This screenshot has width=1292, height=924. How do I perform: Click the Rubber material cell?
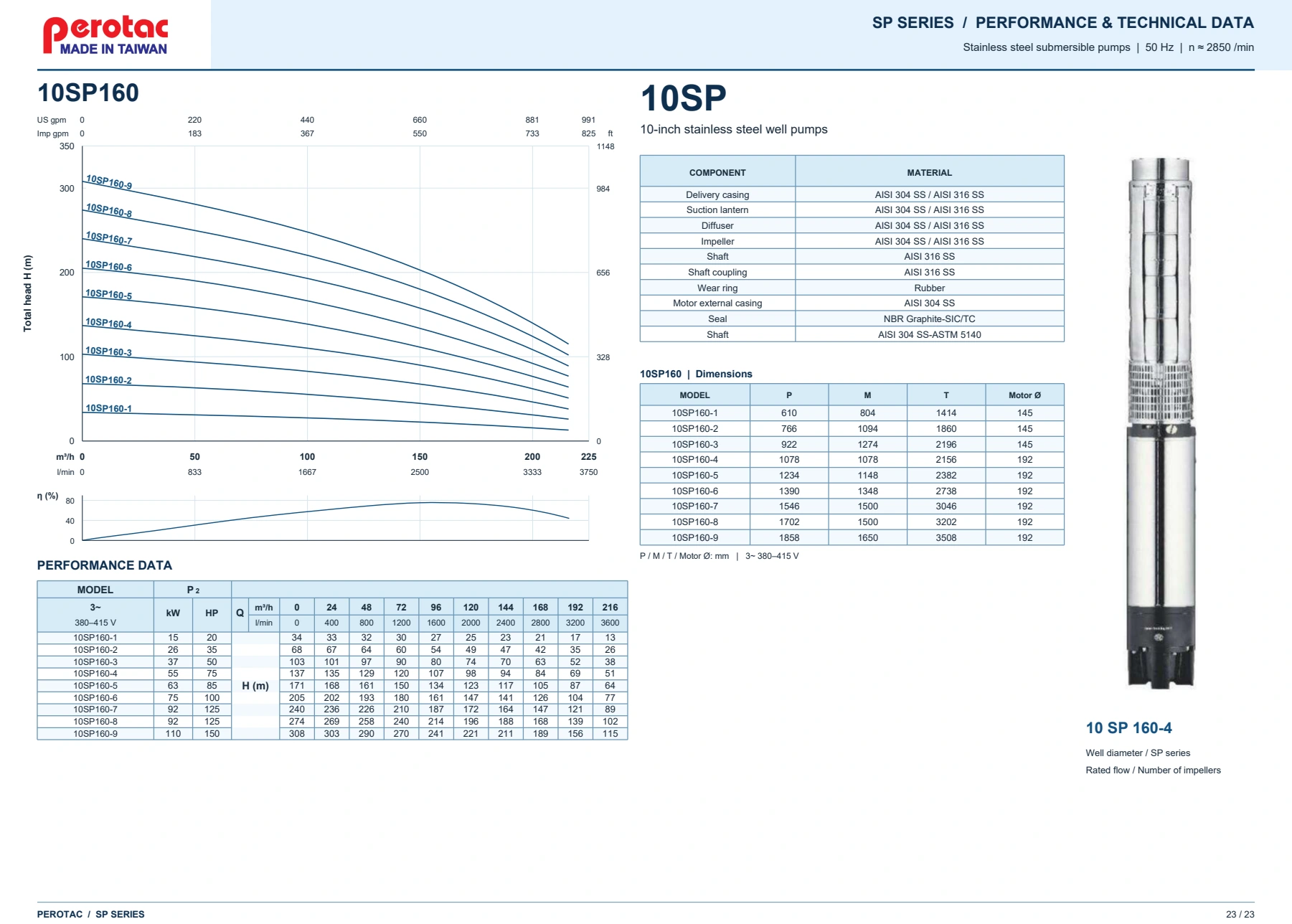929,288
